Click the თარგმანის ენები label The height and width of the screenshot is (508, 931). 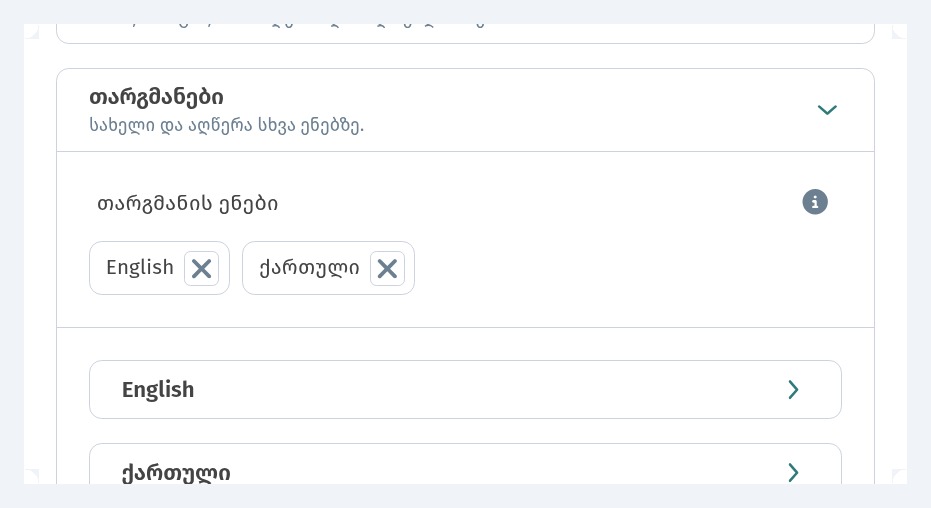click(x=187, y=204)
